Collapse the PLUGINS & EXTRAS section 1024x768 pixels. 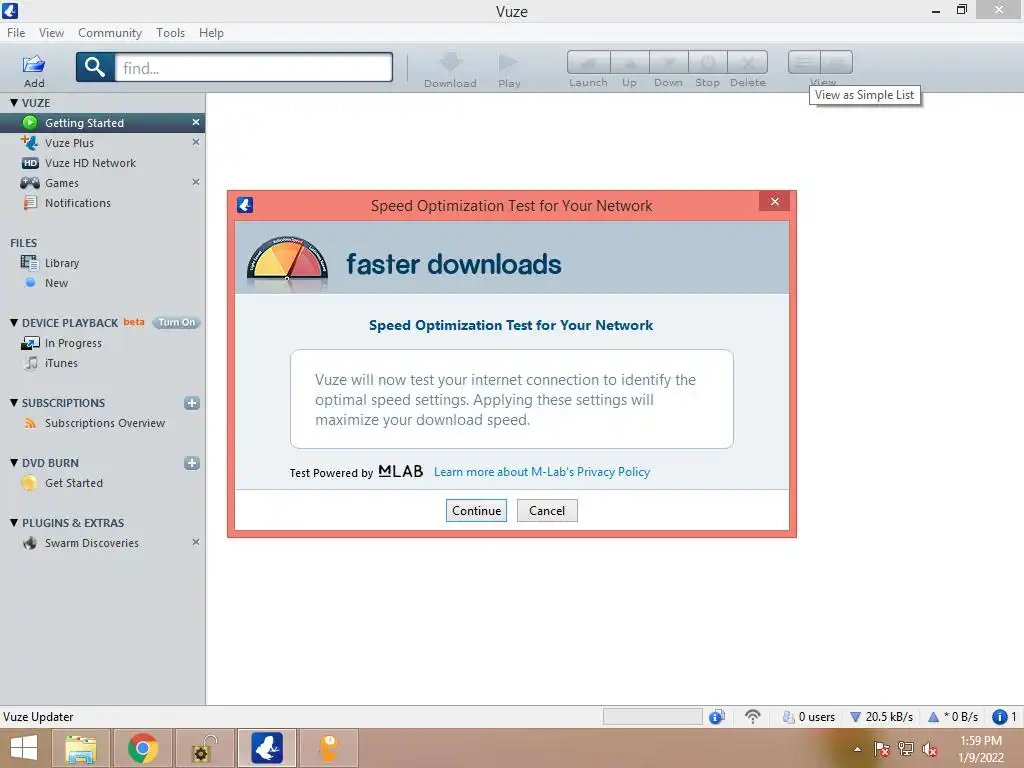(x=14, y=523)
